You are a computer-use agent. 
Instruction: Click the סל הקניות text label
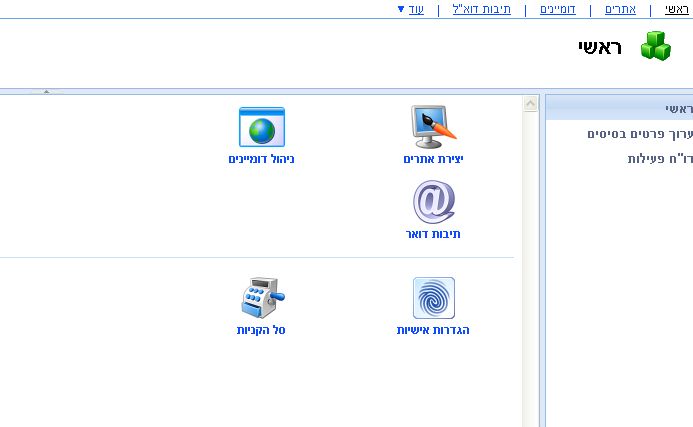[x=261, y=330]
